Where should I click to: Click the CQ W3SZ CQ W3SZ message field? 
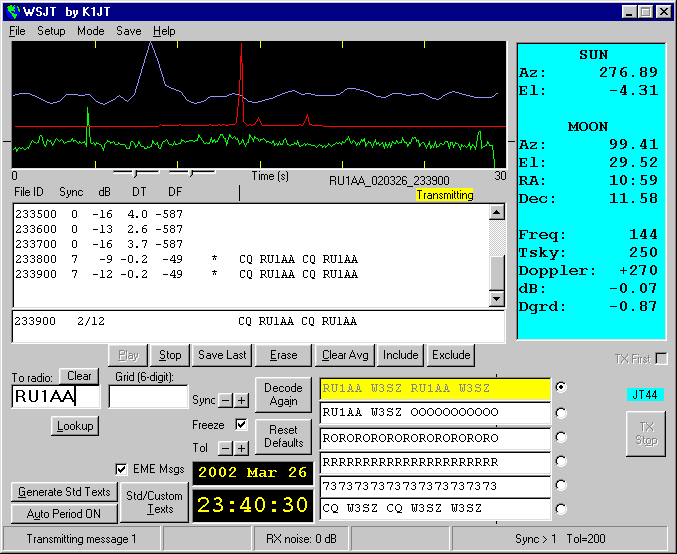point(435,509)
